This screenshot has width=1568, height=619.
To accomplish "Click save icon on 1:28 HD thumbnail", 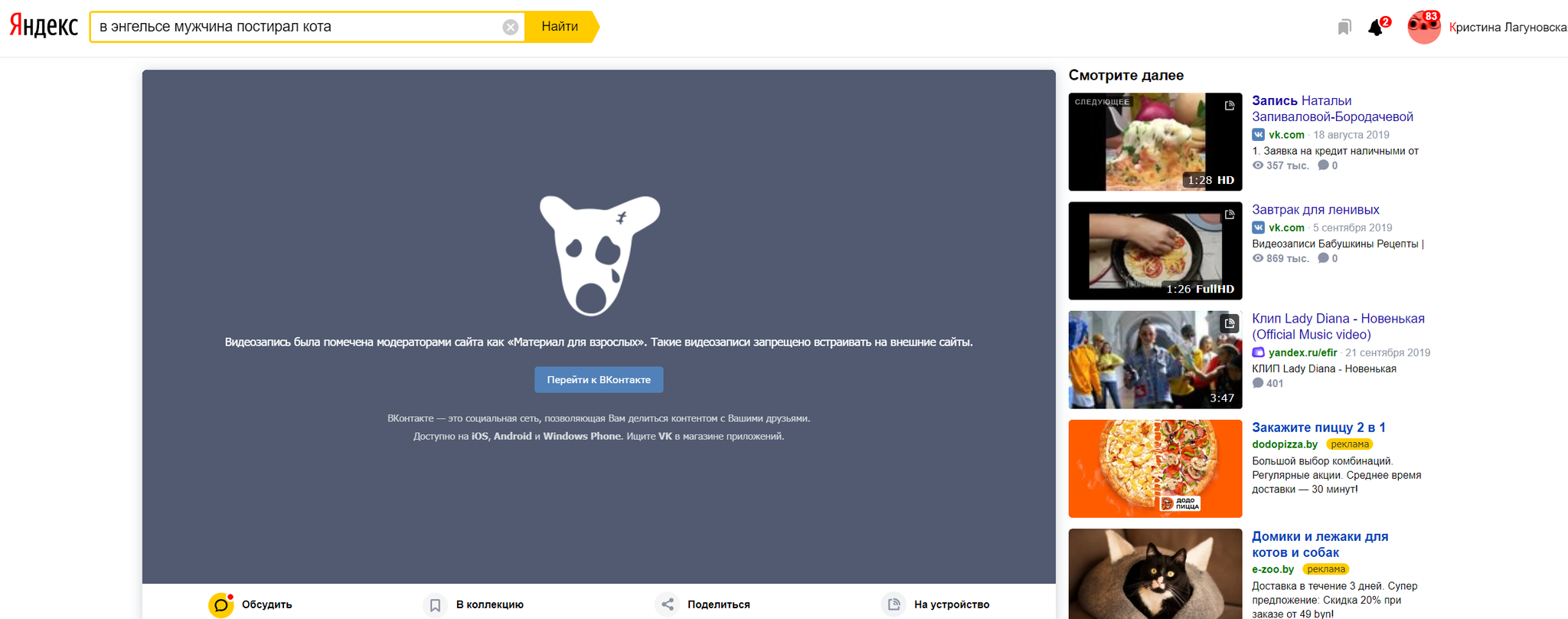I will click(x=1230, y=106).
